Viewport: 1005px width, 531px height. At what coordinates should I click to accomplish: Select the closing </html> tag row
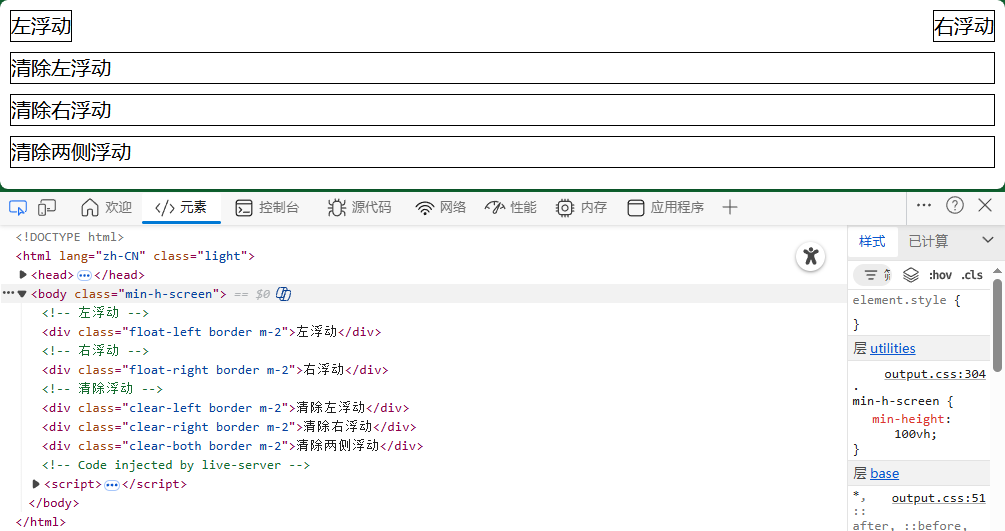pos(40,521)
